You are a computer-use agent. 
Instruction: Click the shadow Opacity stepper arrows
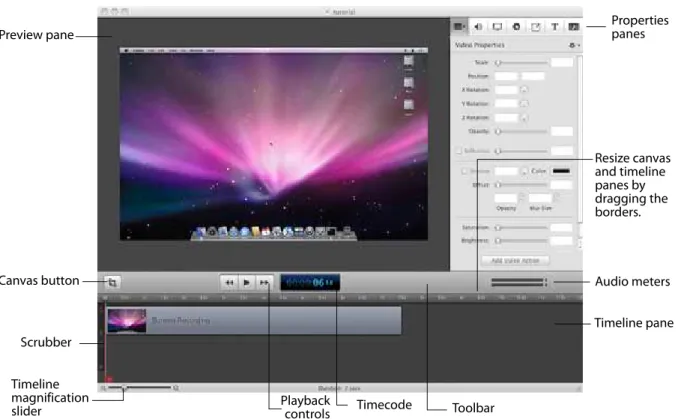[x=521, y=198]
